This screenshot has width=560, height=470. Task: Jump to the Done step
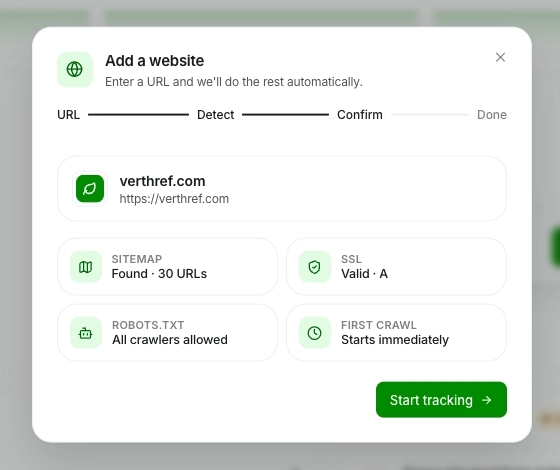pos(492,115)
